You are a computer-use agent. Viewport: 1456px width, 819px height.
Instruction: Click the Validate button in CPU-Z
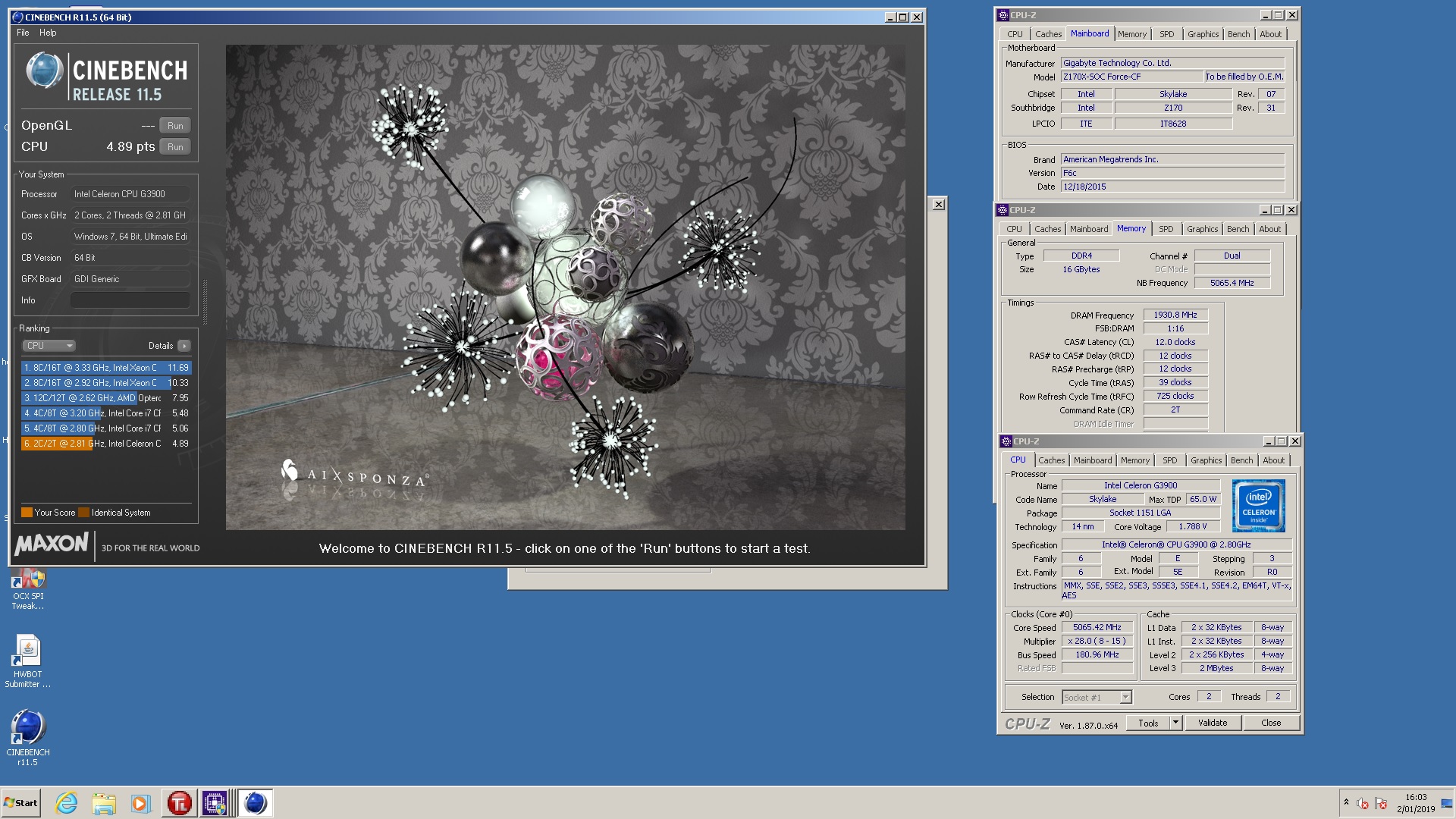tap(1213, 723)
